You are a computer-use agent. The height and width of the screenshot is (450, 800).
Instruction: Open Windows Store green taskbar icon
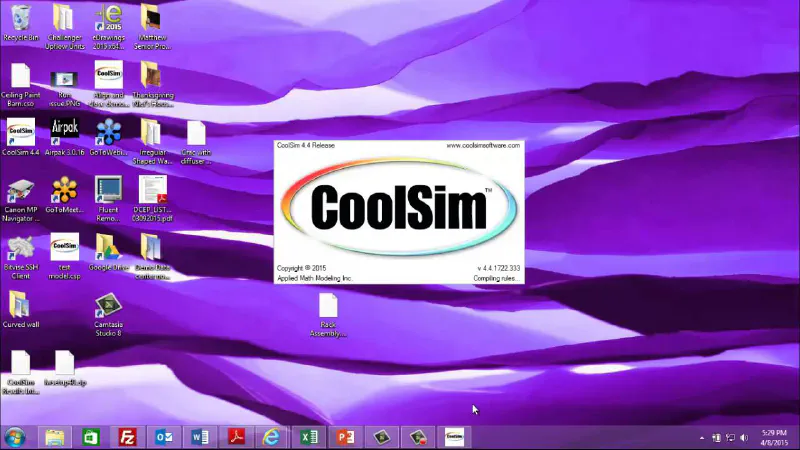pyautogui.click(x=91, y=437)
